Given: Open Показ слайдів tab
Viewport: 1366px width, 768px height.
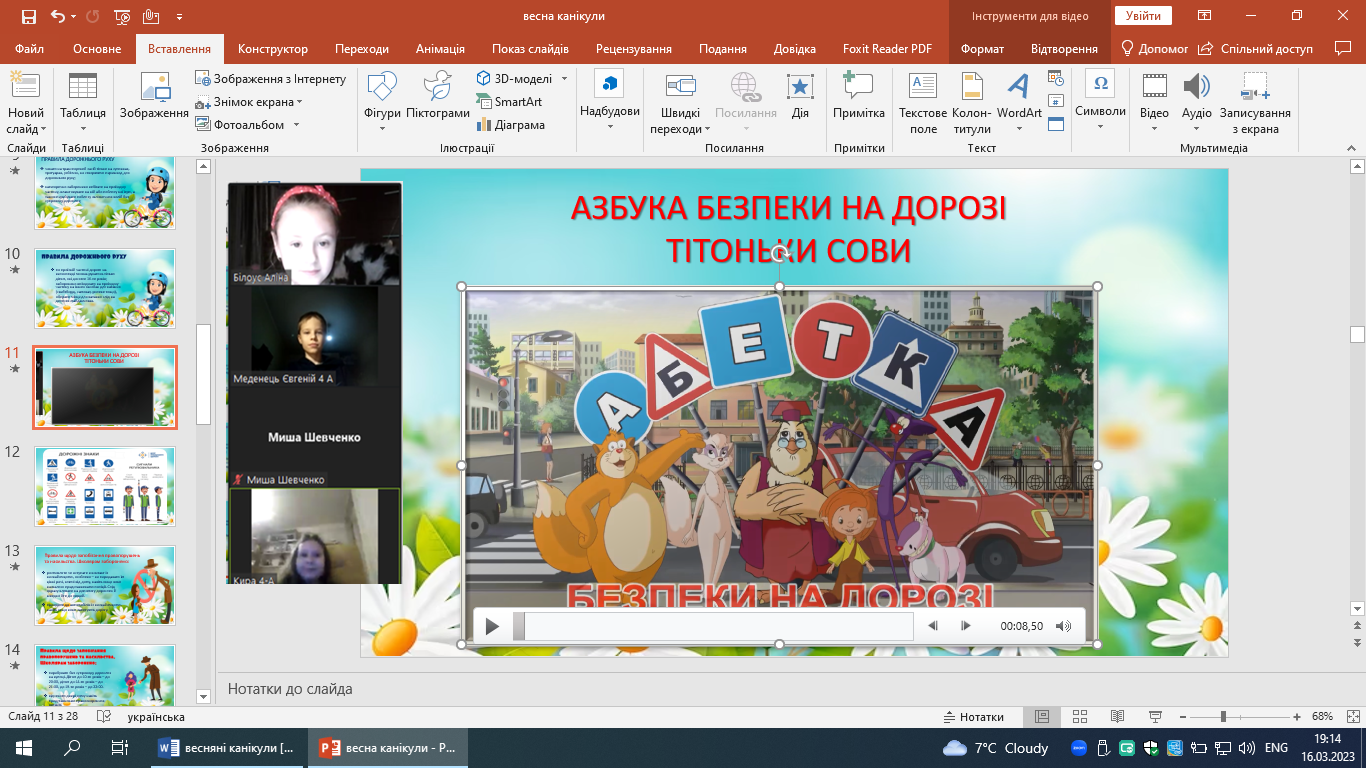Looking at the screenshot, I should click(530, 48).
